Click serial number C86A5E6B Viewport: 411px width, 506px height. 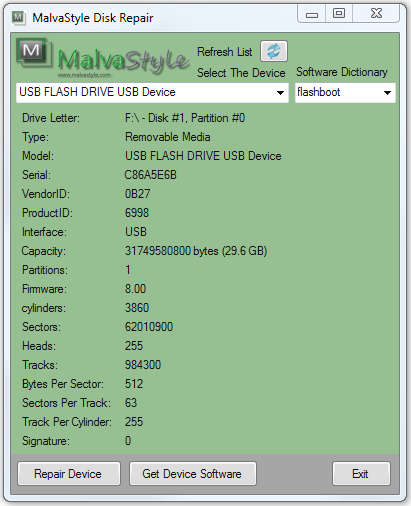[x=150, y=175]
